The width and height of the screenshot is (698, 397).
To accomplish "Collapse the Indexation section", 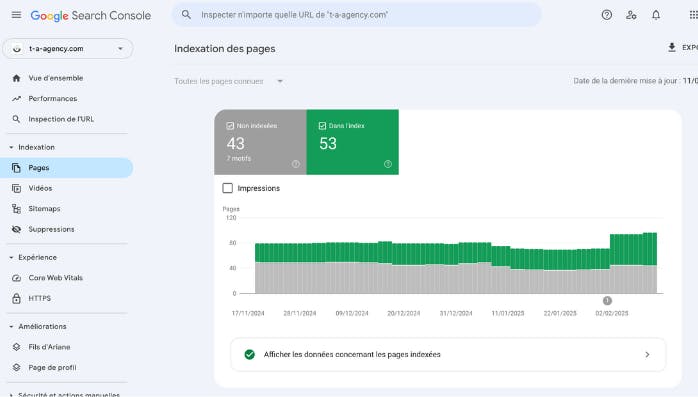I will click(x=11, y=147).
